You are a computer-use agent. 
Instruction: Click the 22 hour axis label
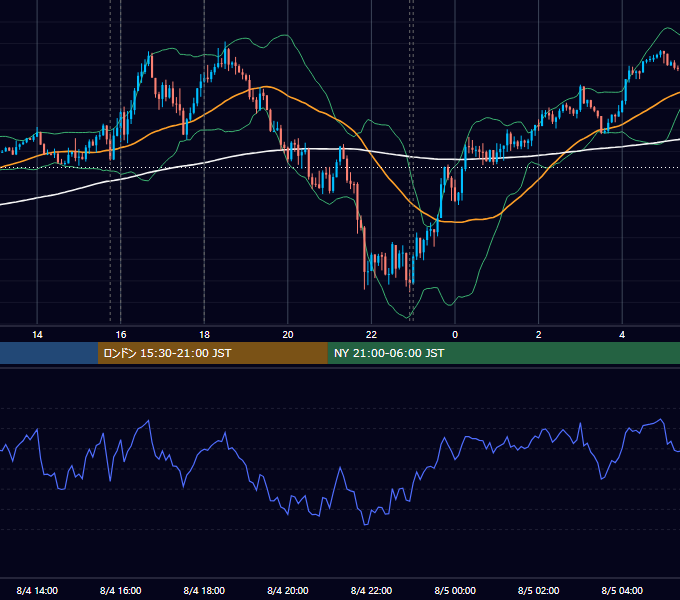(371, 335)
